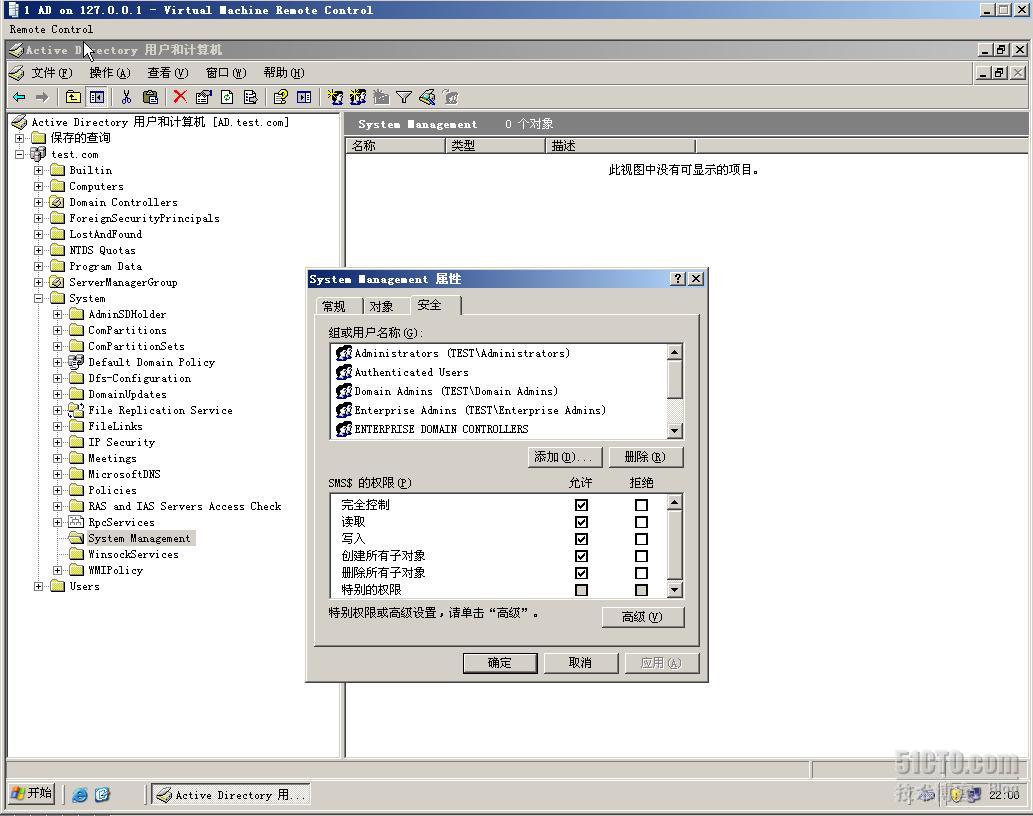This screenshot has height=816, width=1033.
Task: Check Deny checkbox for 写入
Action: pyautogui.click(x=641, y=539)
